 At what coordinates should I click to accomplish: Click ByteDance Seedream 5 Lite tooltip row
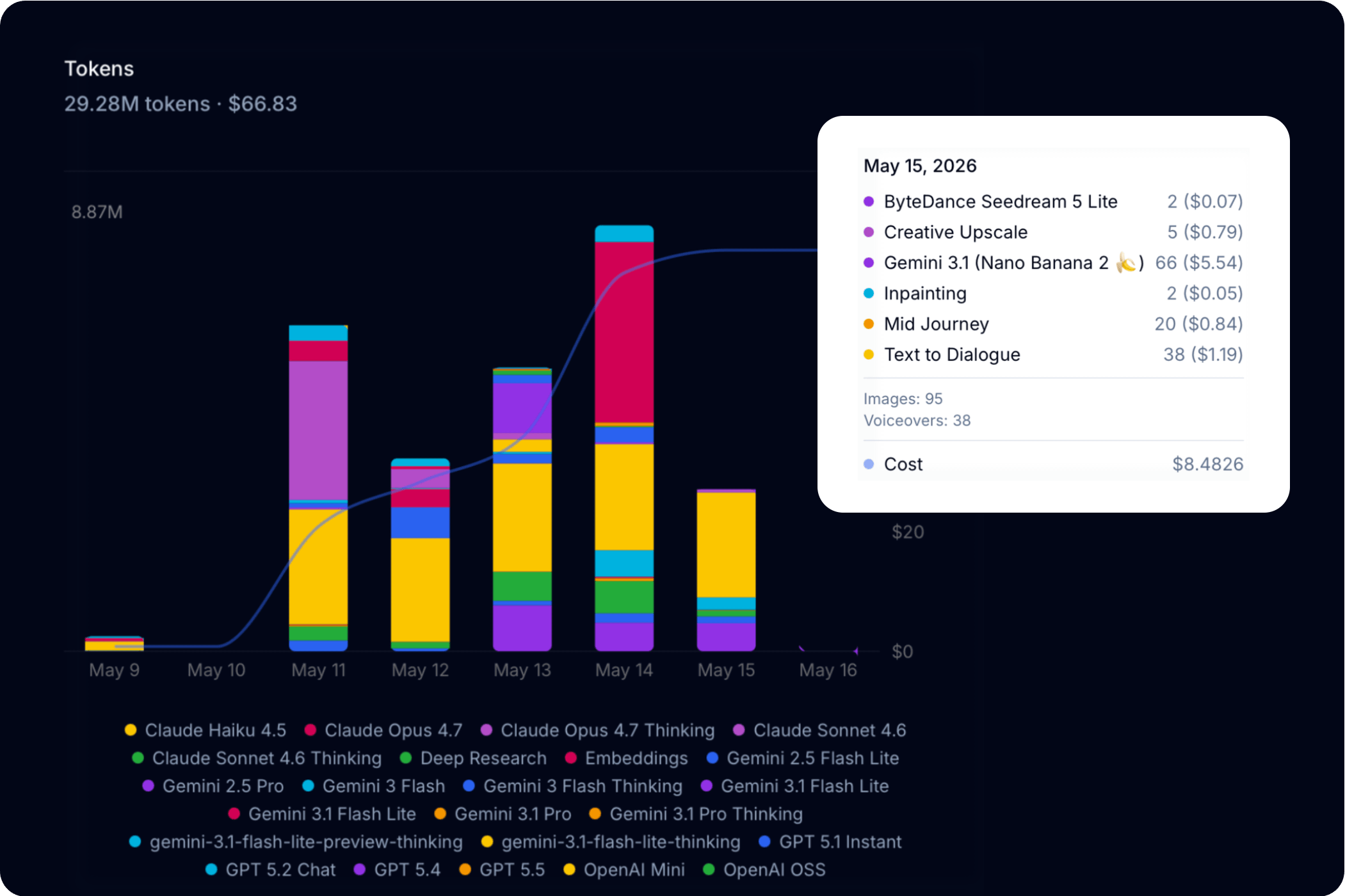point(1053,202)
